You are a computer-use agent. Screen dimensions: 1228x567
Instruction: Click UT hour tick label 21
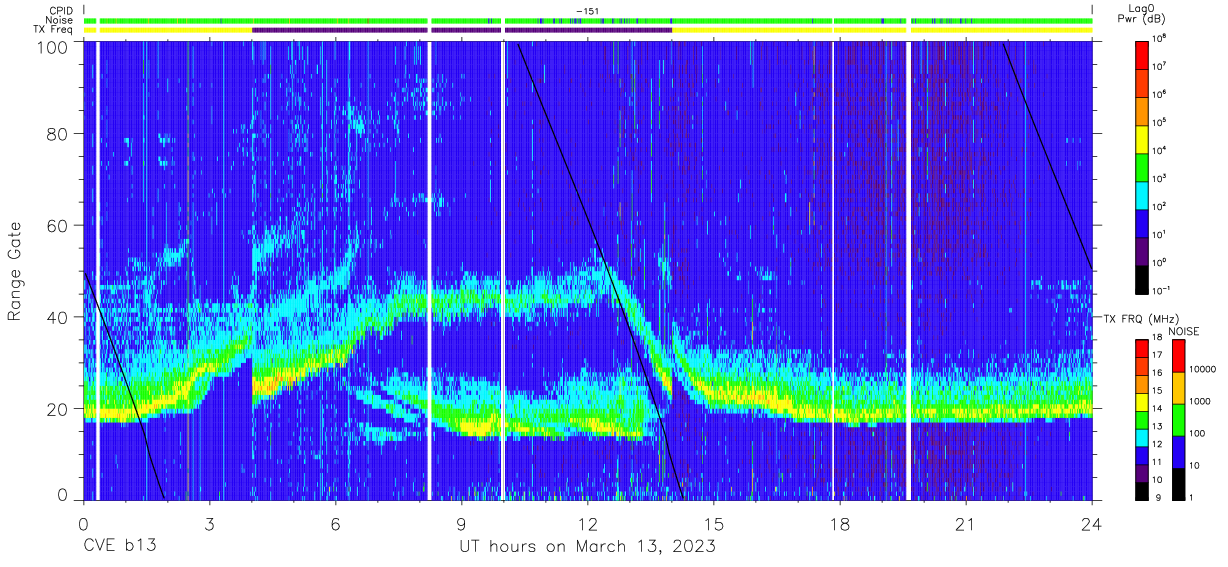point(966,524)
